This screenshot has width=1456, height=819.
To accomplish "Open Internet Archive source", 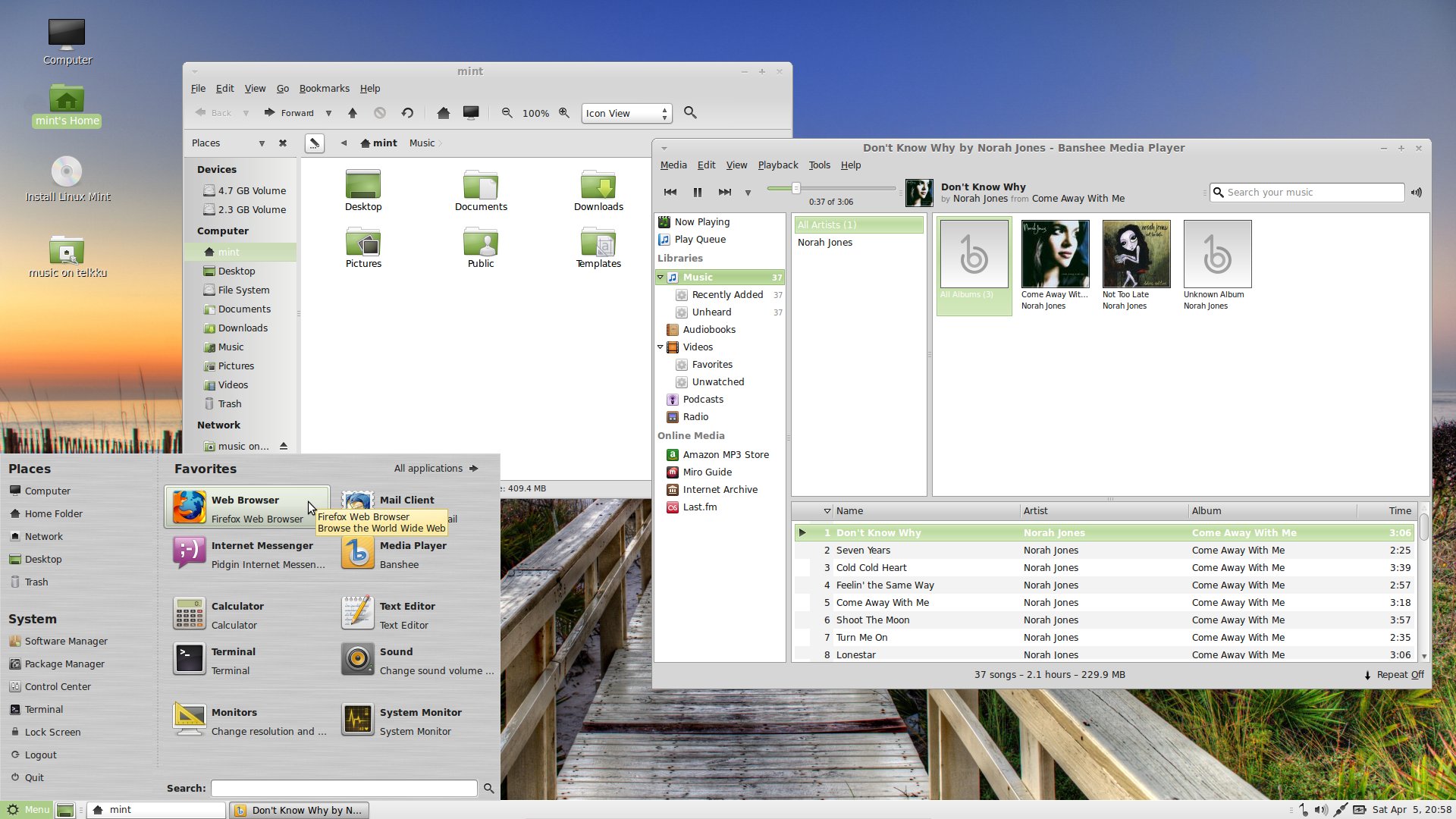I will 720,490.
